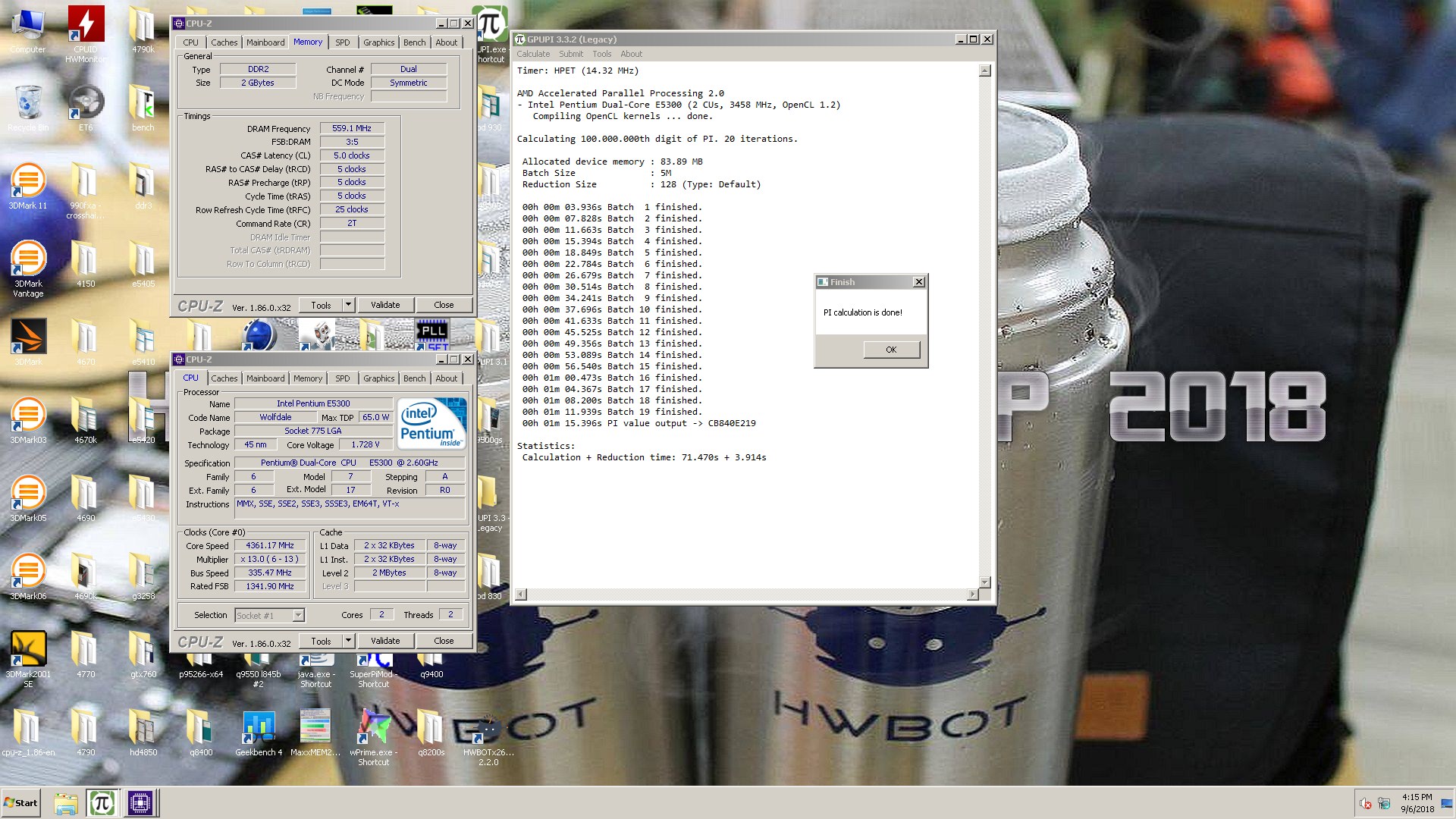Open Caches tab in top CPU-Z window

[x=224, y=42]
